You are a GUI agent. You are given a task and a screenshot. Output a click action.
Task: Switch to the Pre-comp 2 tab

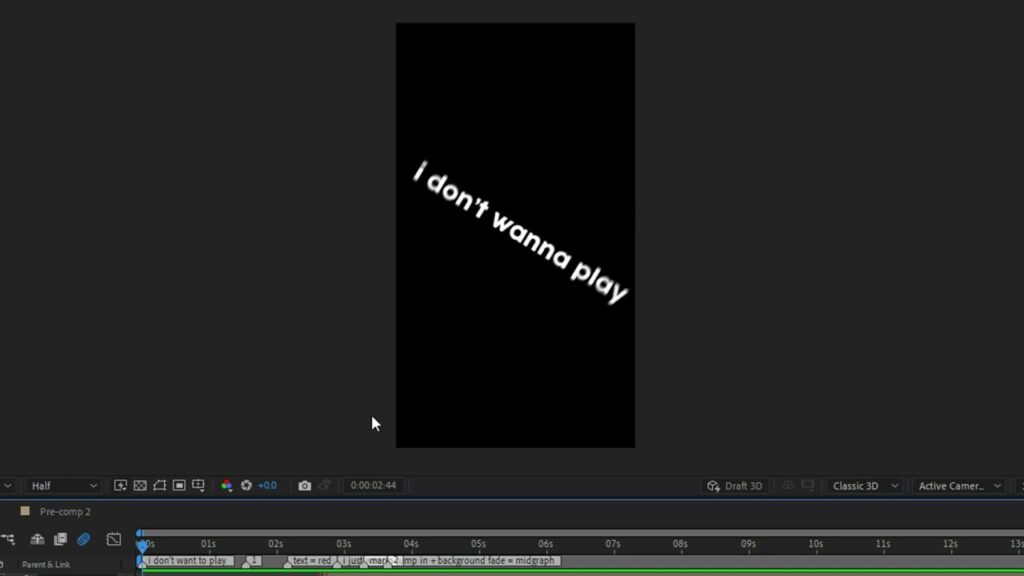coord(65,511)
